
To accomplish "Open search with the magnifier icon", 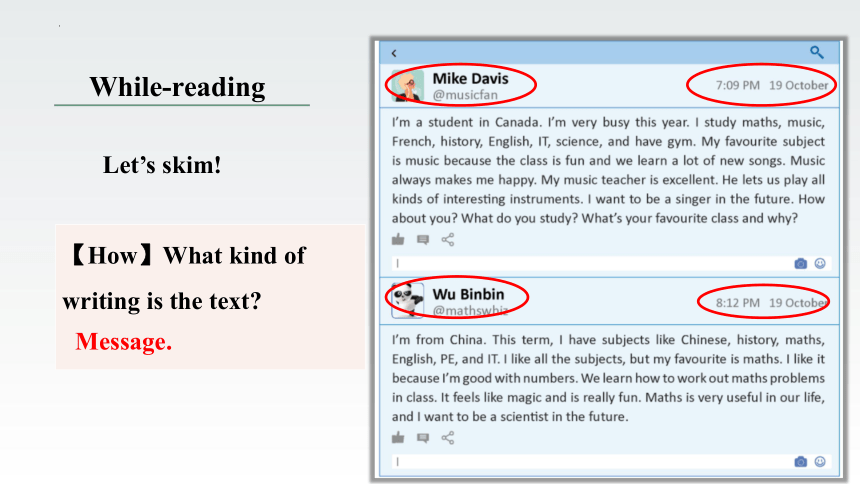I will click(x=817, y=52).
